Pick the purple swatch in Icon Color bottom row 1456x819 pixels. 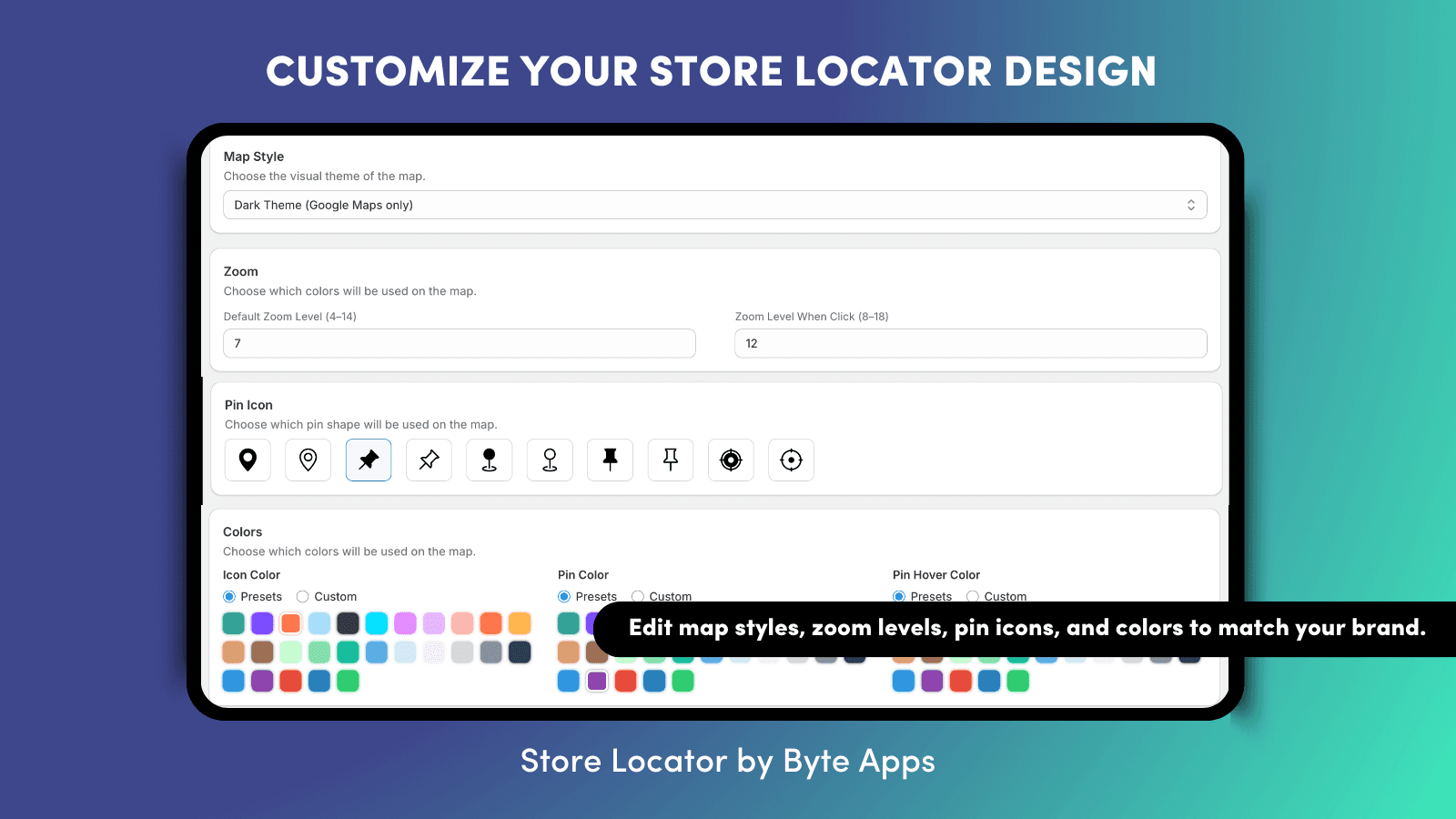[x=262, y=681]
